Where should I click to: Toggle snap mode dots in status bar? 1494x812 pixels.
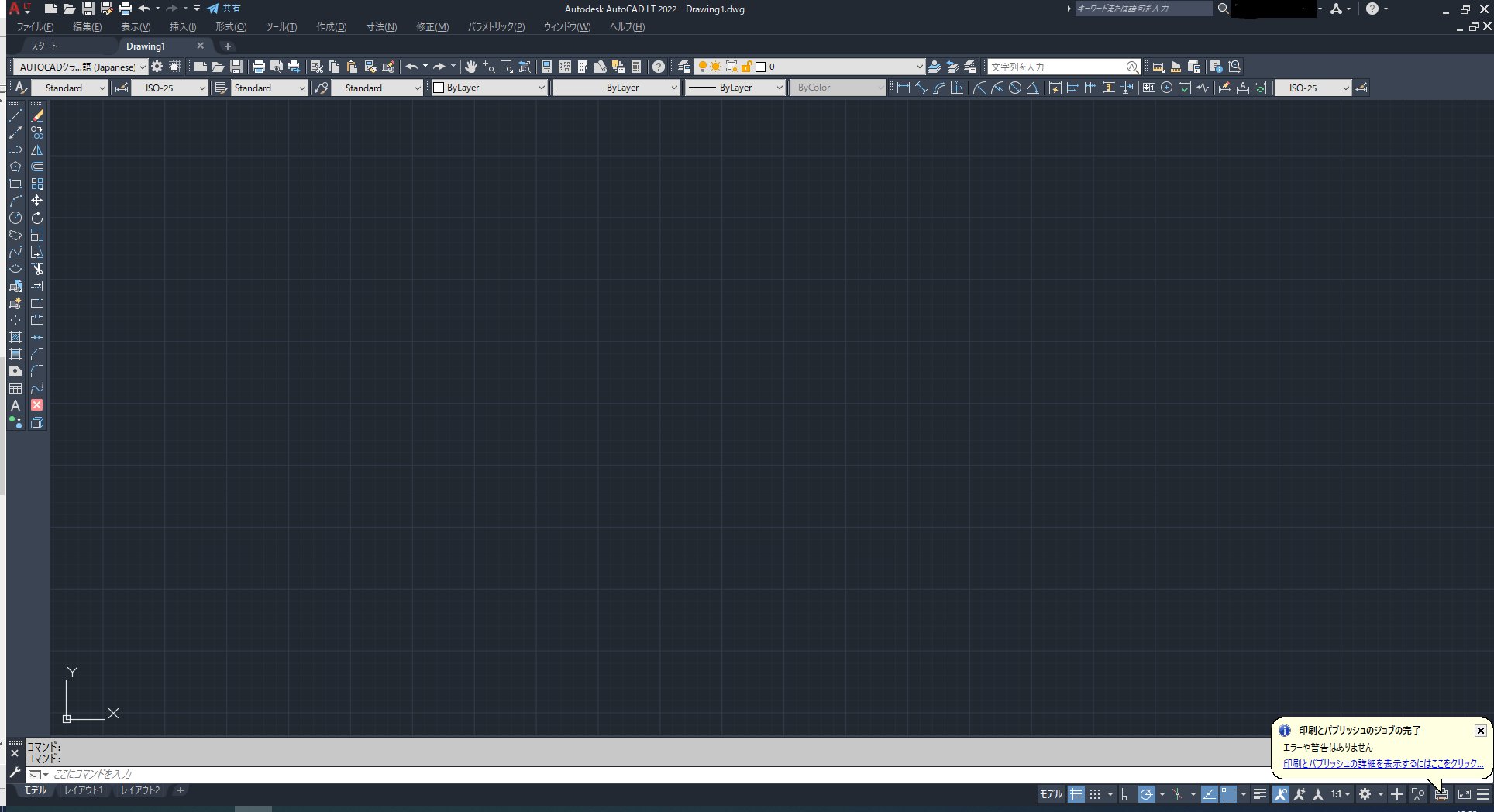coord(1095,794)
